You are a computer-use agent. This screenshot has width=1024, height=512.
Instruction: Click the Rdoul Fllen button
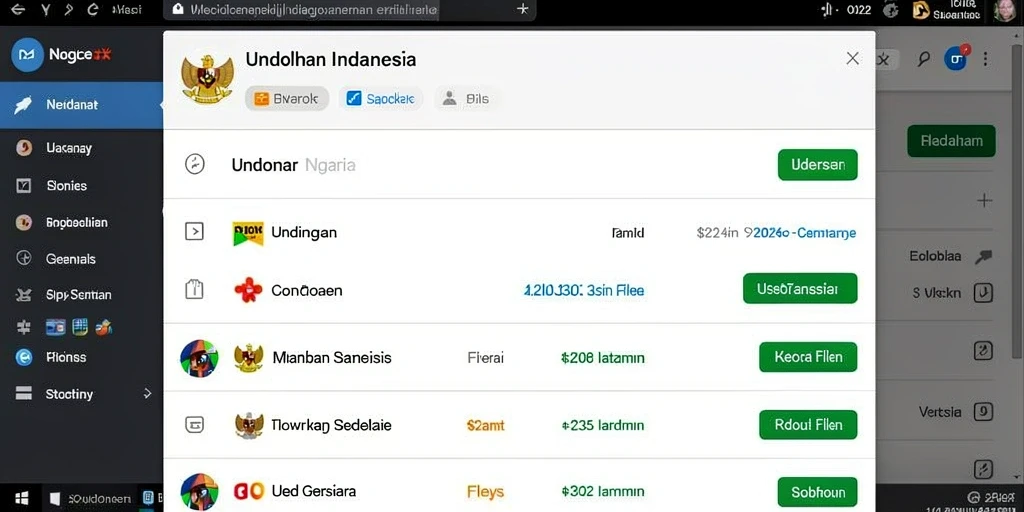click(808, 424)
